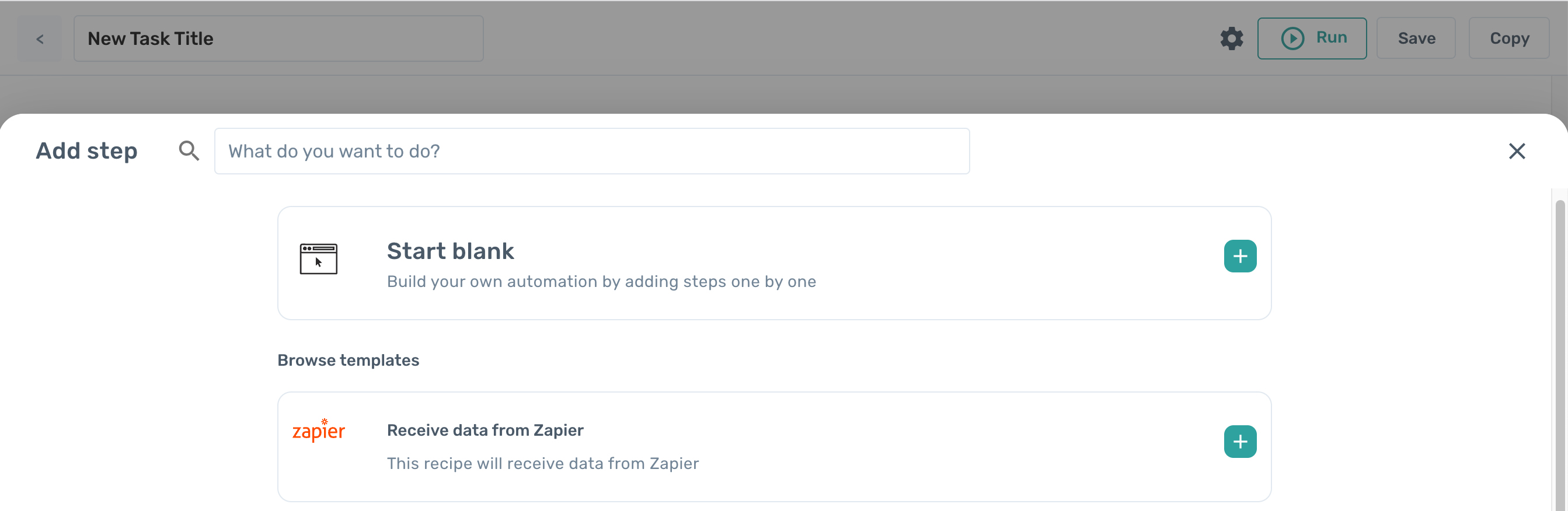The width and height of the screenshot is (1568, 511).
Task: Click the Browse templates heading
Action: click(348, 360)
